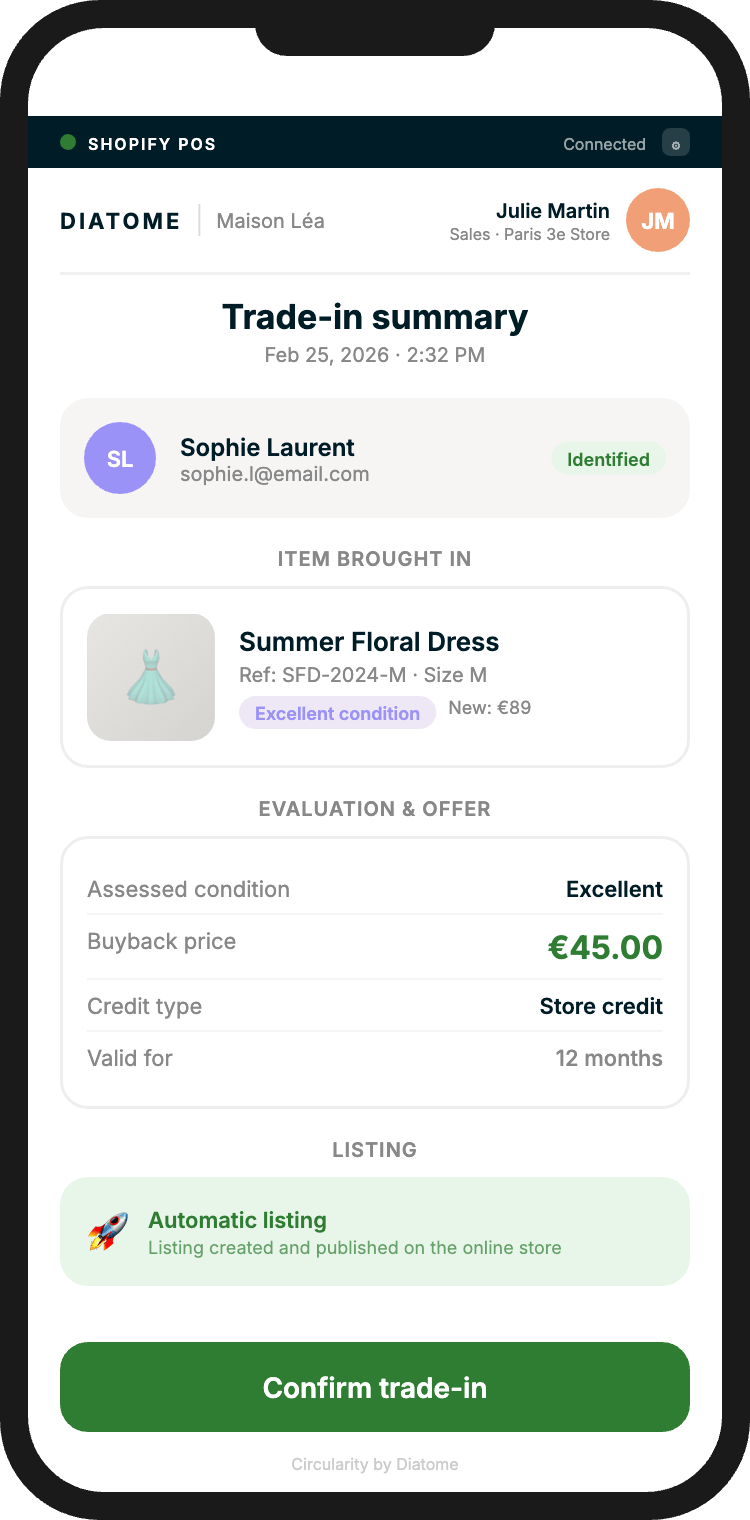The height and width of the screenshot is (1520, 750).
Task: Click the Automatic listing heading
Action: coord(237,1220)
